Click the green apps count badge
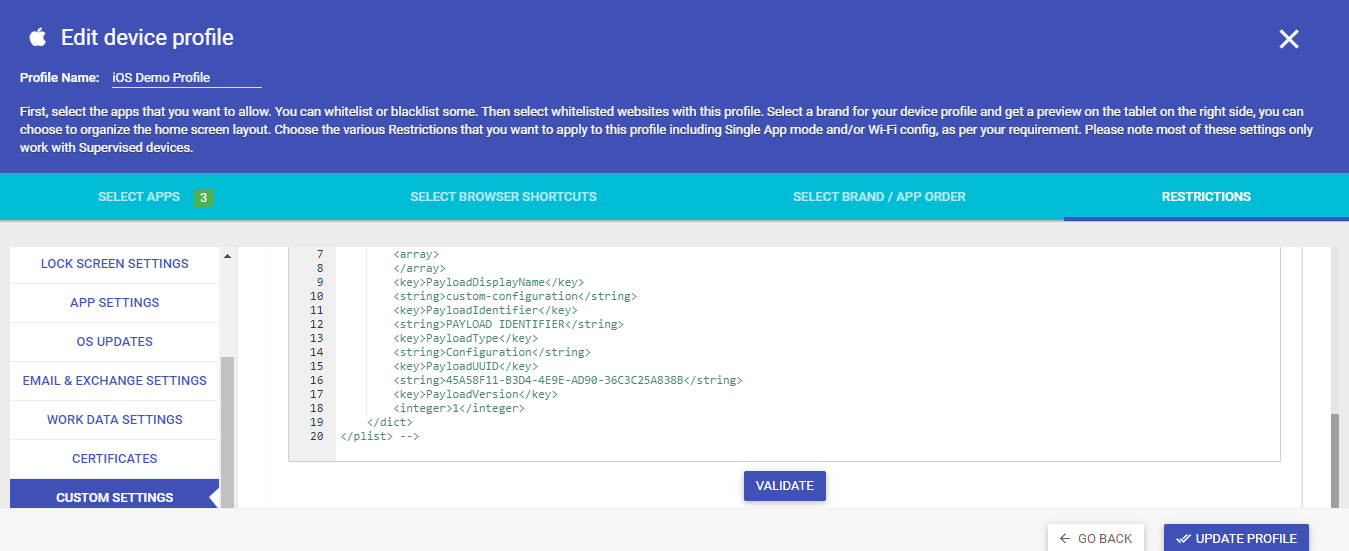1349x551 pixels. pyautogui.click(x=203, y=198)
